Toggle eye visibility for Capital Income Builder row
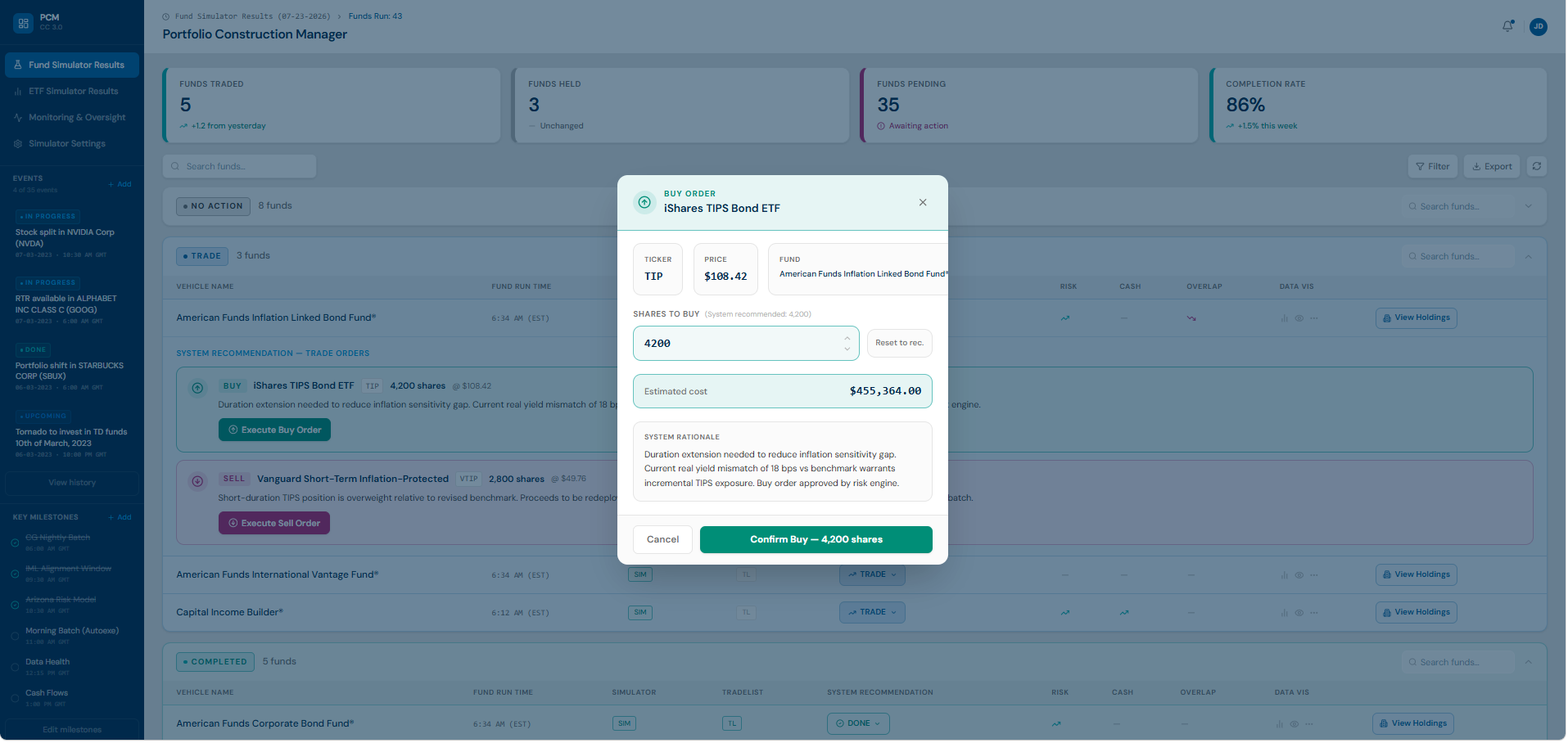The height and width of the screenshot is (743, 1568). click(1299, 614)
